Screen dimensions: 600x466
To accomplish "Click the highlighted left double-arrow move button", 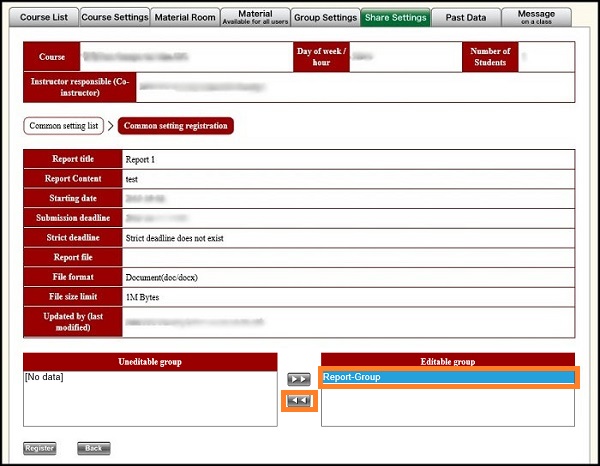I will [x=299, y=401].
